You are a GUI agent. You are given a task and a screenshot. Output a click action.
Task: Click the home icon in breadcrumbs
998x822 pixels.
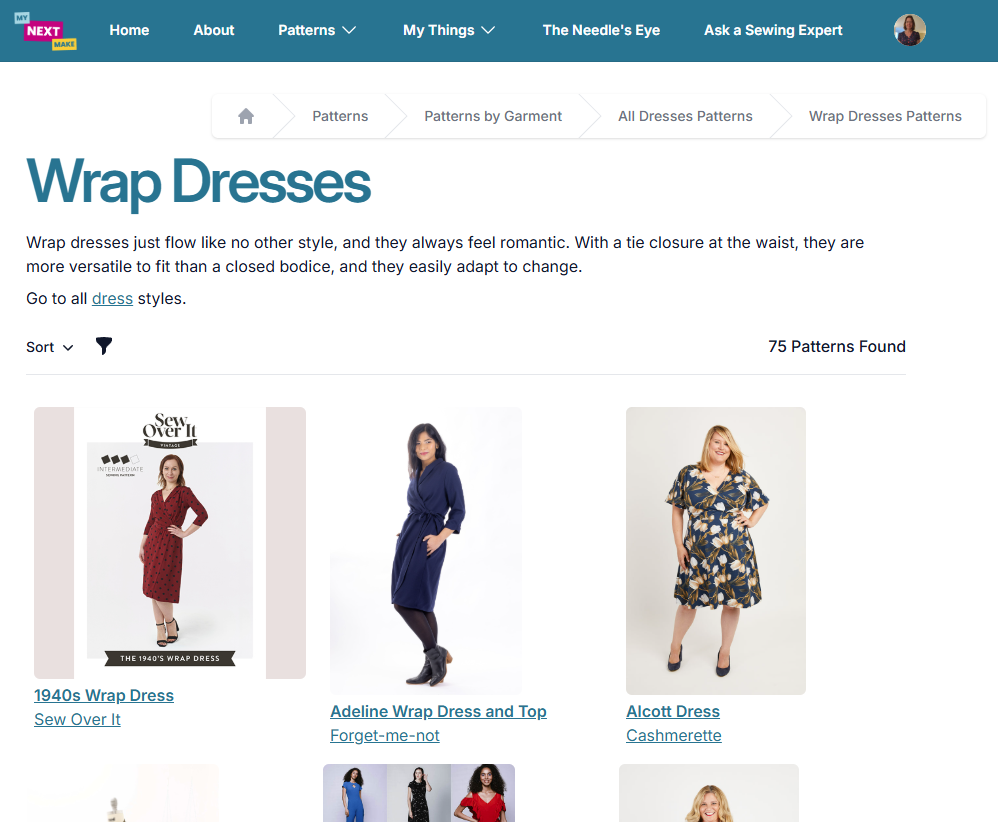(246, 116)
